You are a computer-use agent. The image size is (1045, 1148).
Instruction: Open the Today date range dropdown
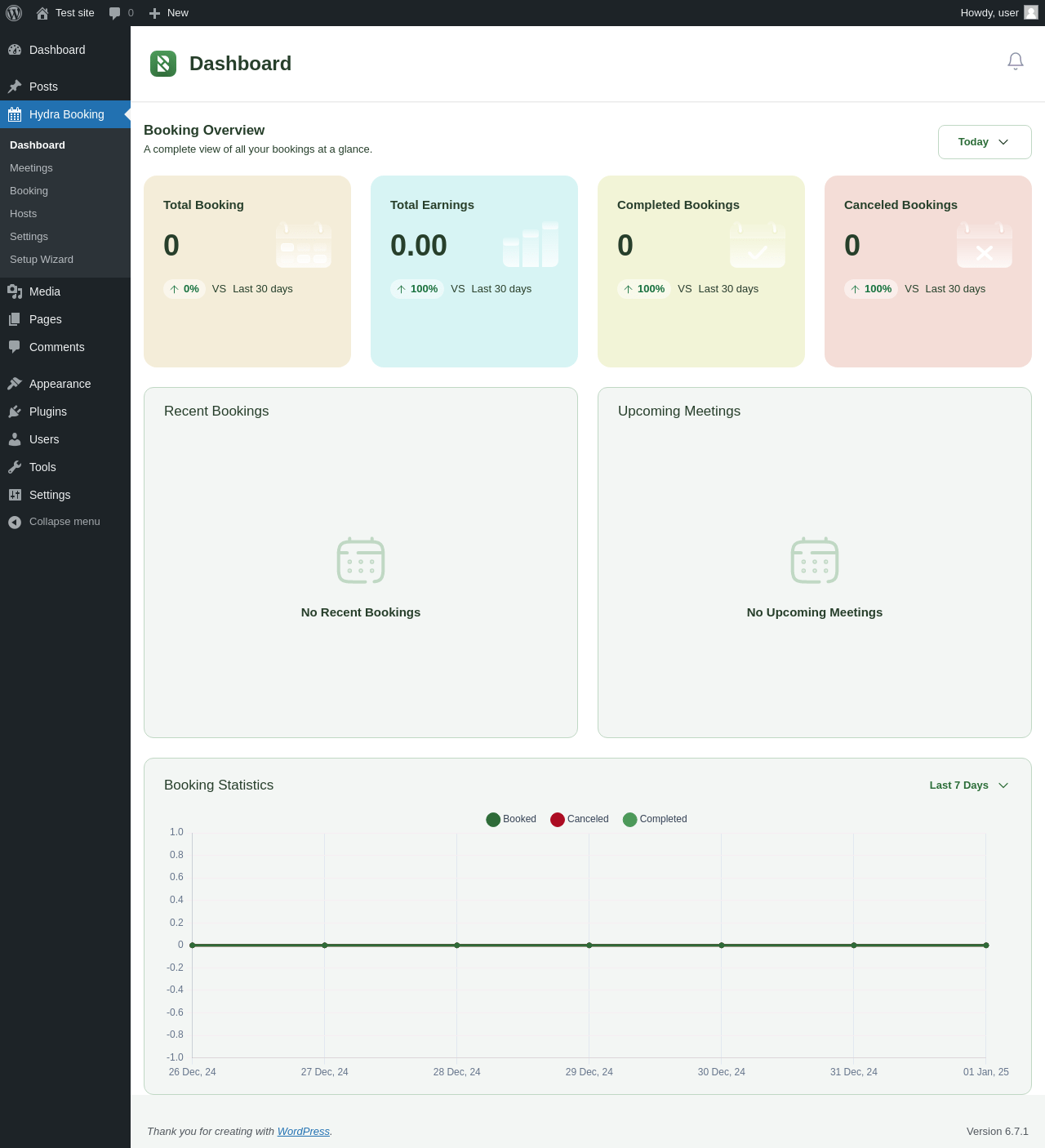coord(984,142)
